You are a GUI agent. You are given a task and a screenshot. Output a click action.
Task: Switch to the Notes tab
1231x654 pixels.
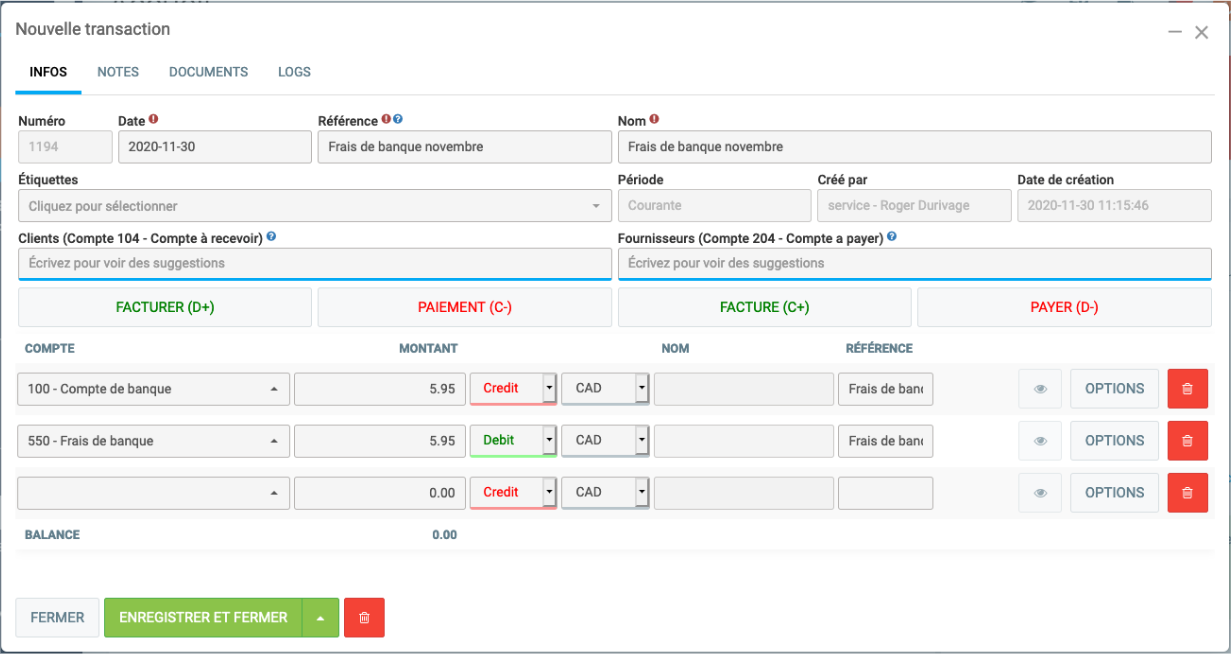[118, 72]
